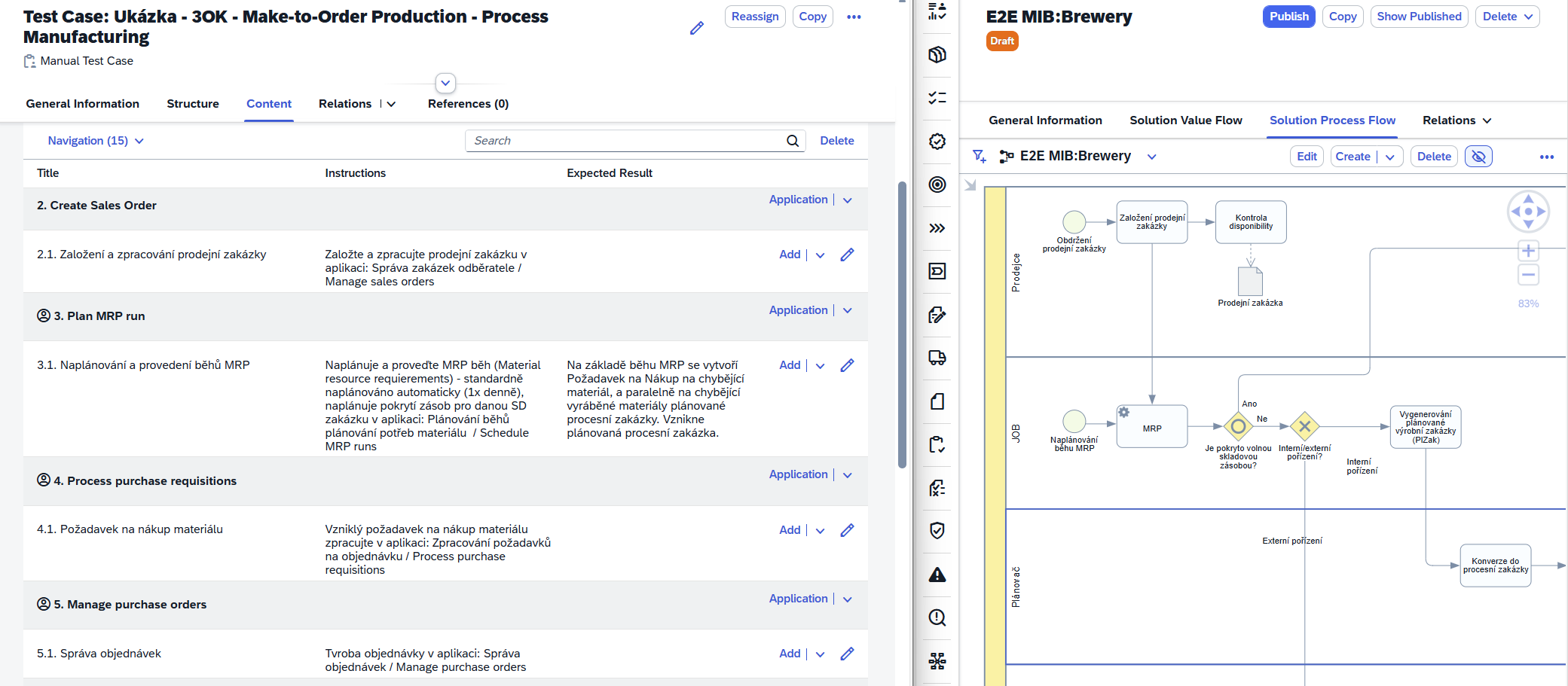Click into the Search input field
The width and height of the screenshot is (1568, 686).
[x=625, y=141]
